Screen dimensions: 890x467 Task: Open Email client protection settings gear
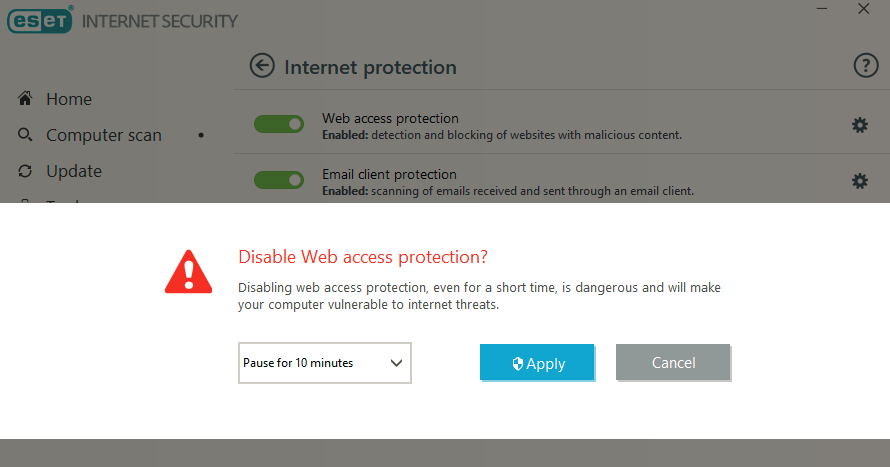click(x=859, y=181)
